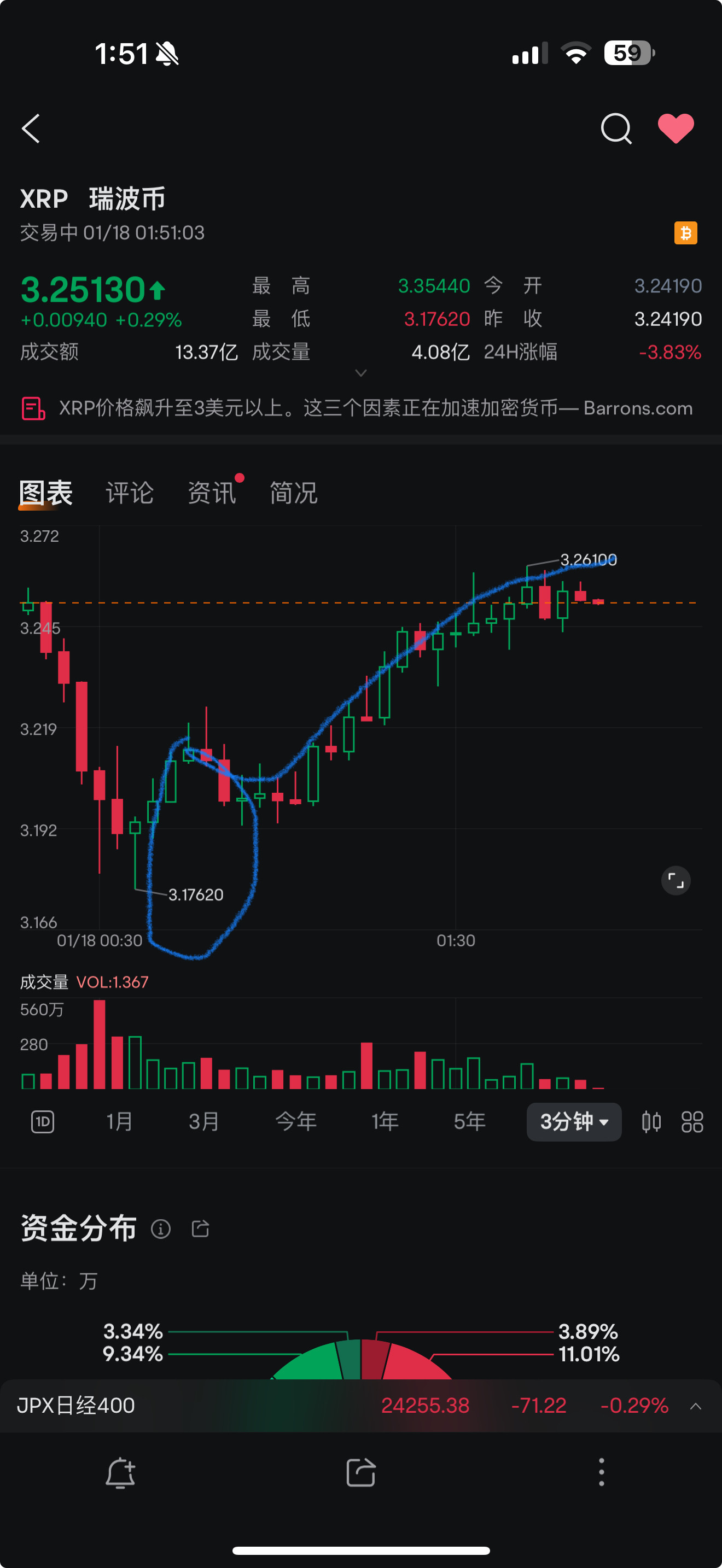Switch to the 资讯 tab

coord(211,493)
